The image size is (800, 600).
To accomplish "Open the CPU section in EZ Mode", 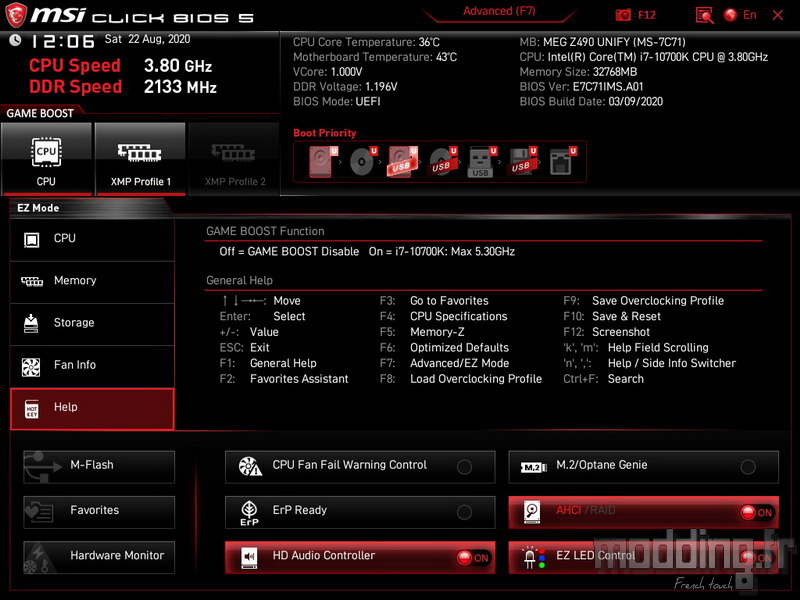I will pos(92,239).
